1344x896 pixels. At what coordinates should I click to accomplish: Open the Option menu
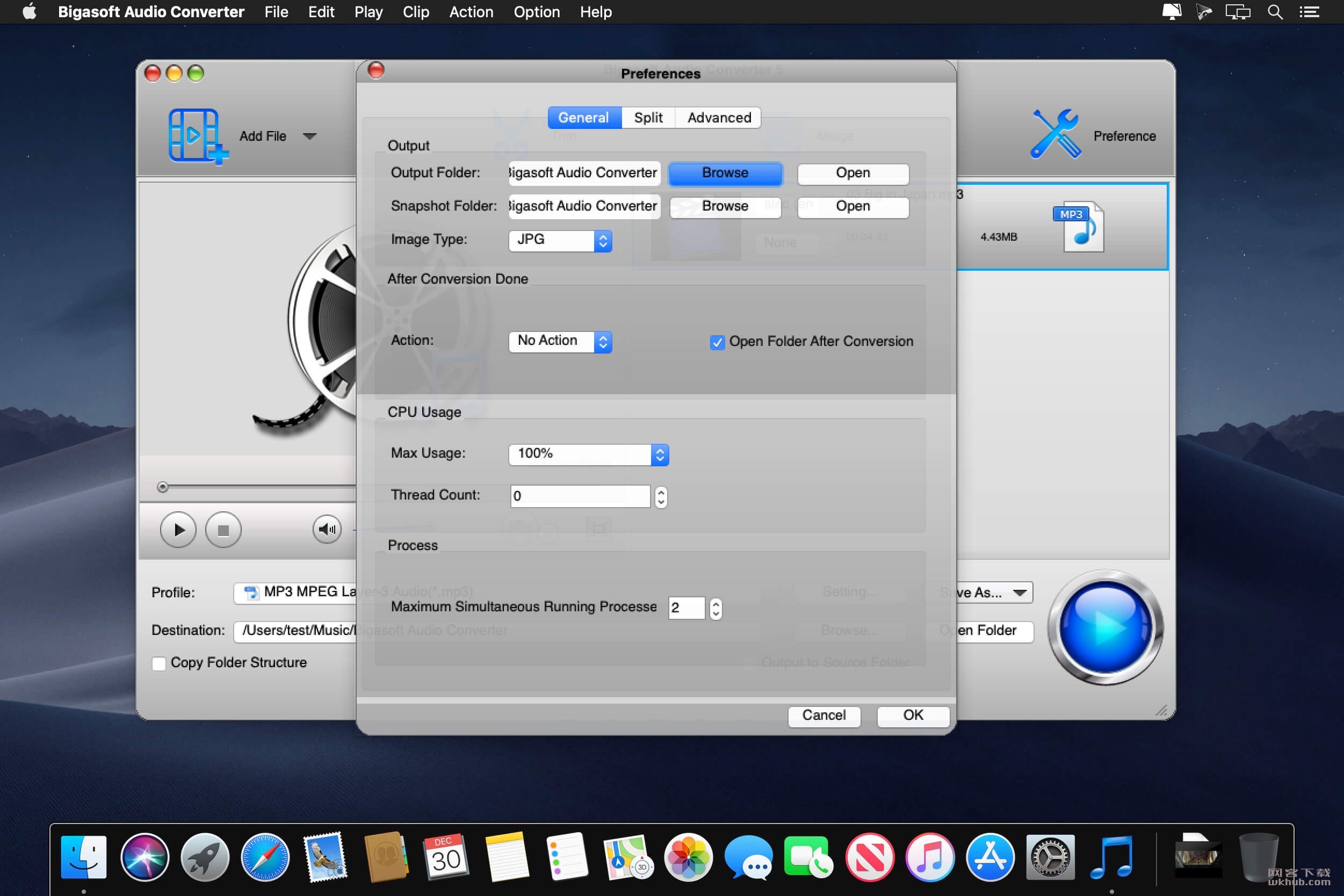pyautogui.click(x=537, y=12)
